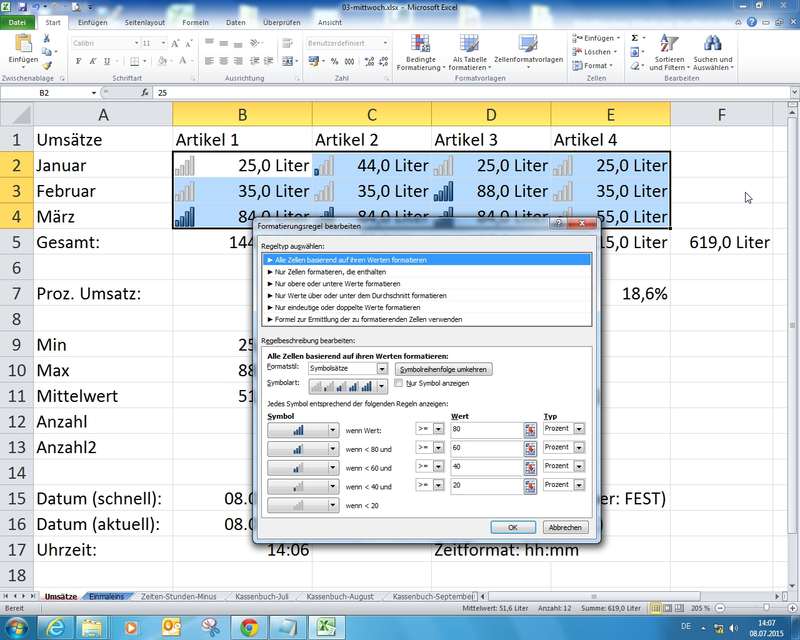The width and height of the screenshot is (800, 640).
Task: Click the range selector icon beside value 80
Action: coord(530,429)
